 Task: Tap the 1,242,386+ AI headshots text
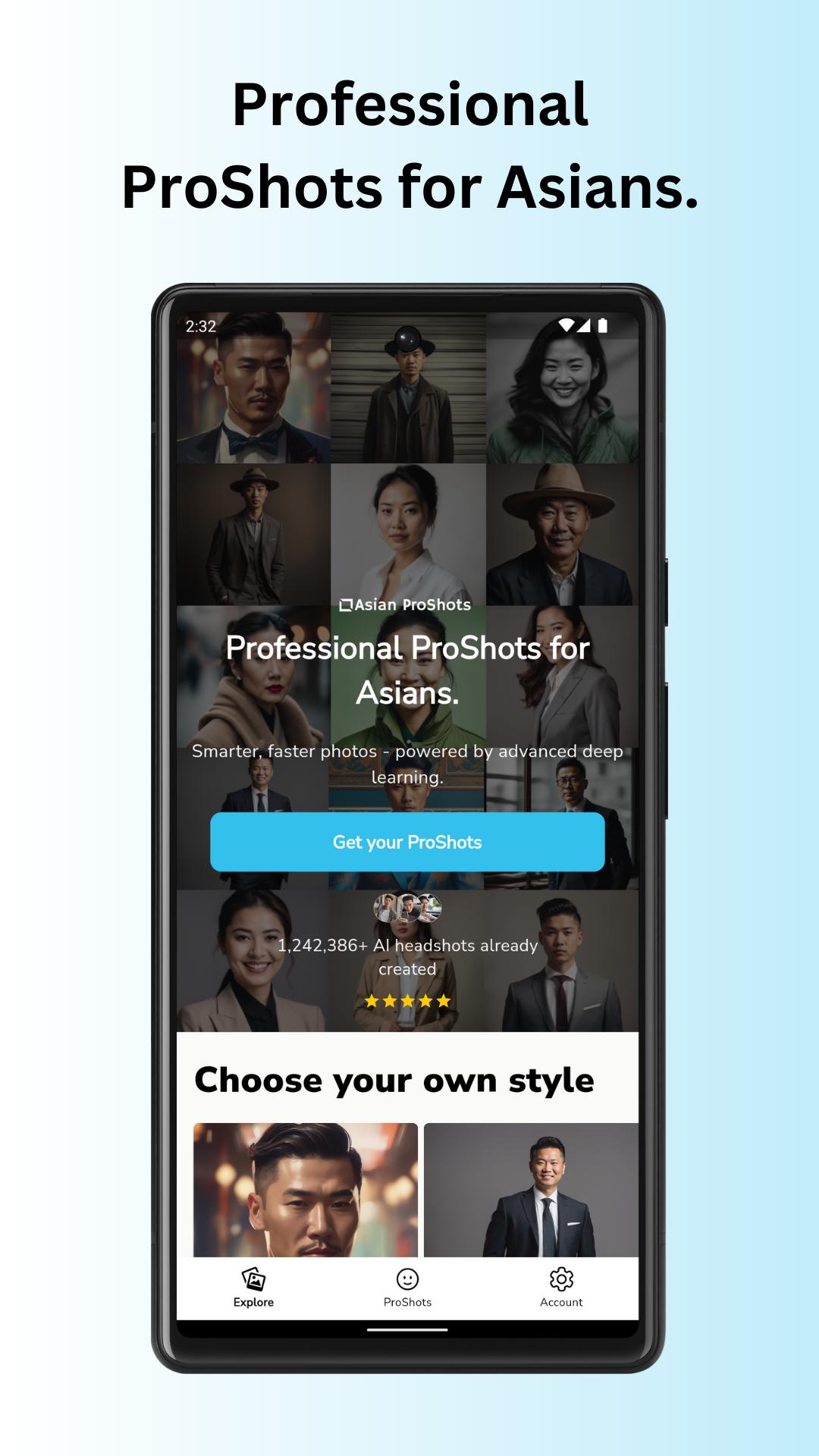(x=407, y=957)
